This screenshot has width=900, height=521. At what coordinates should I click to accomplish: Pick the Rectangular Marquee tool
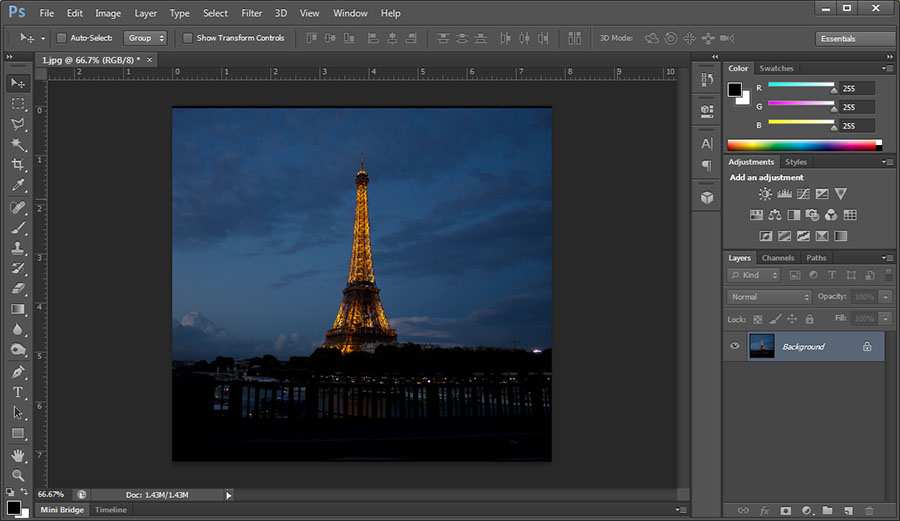(18, 104)
